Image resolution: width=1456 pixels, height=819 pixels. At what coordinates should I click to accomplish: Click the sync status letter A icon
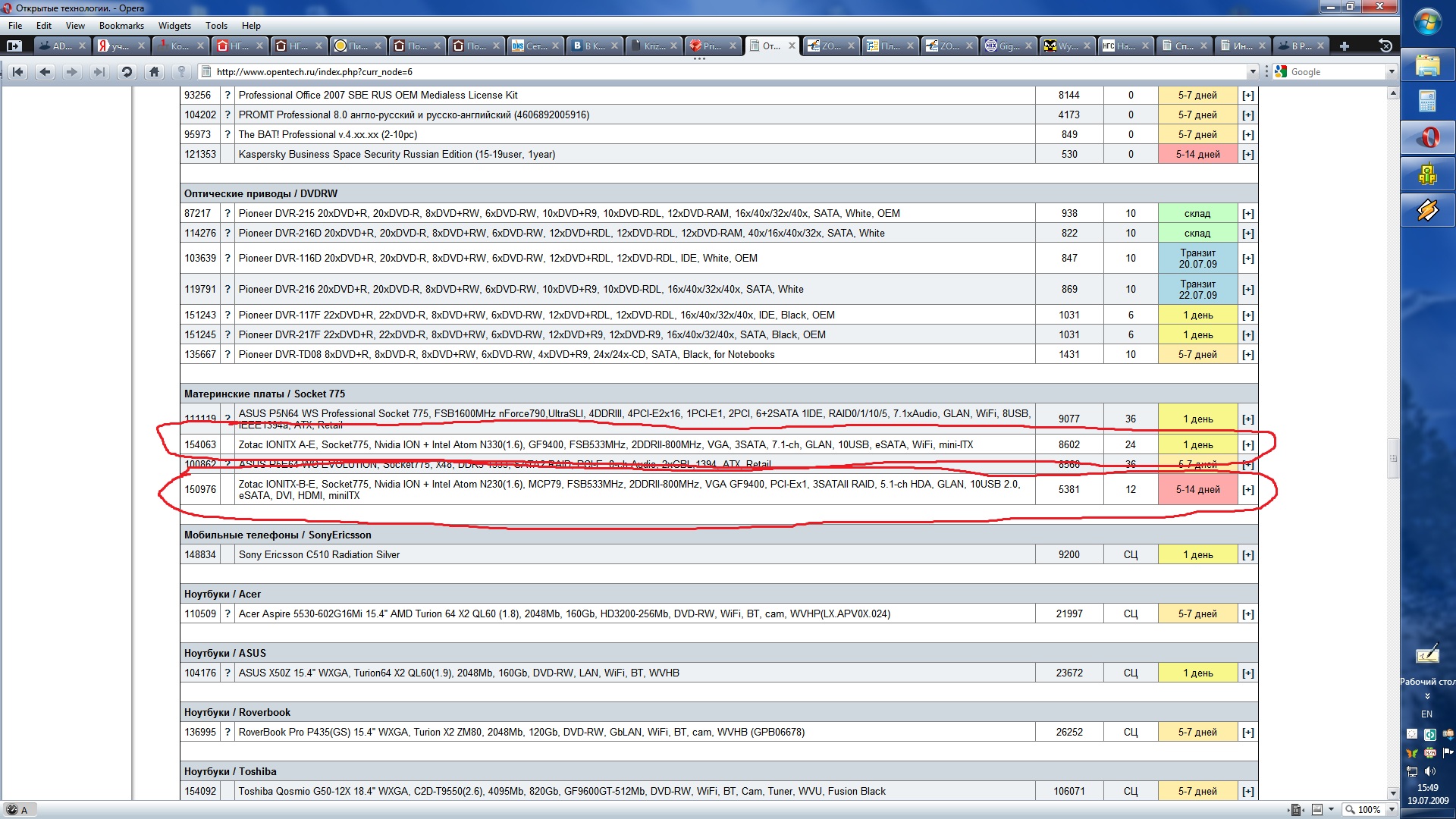pos(24,810)
